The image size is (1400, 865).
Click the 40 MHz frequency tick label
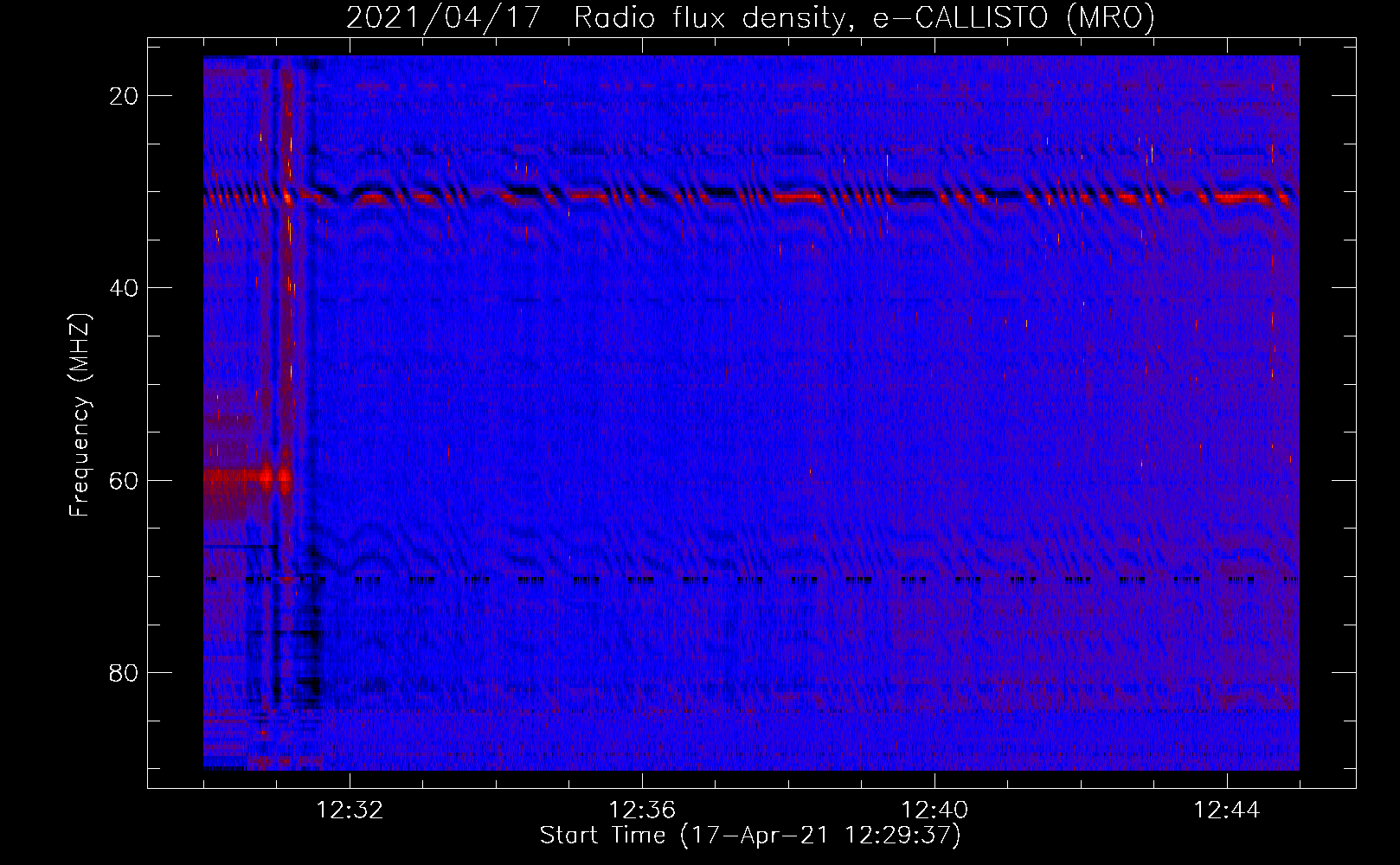click(x=124, y=288)
